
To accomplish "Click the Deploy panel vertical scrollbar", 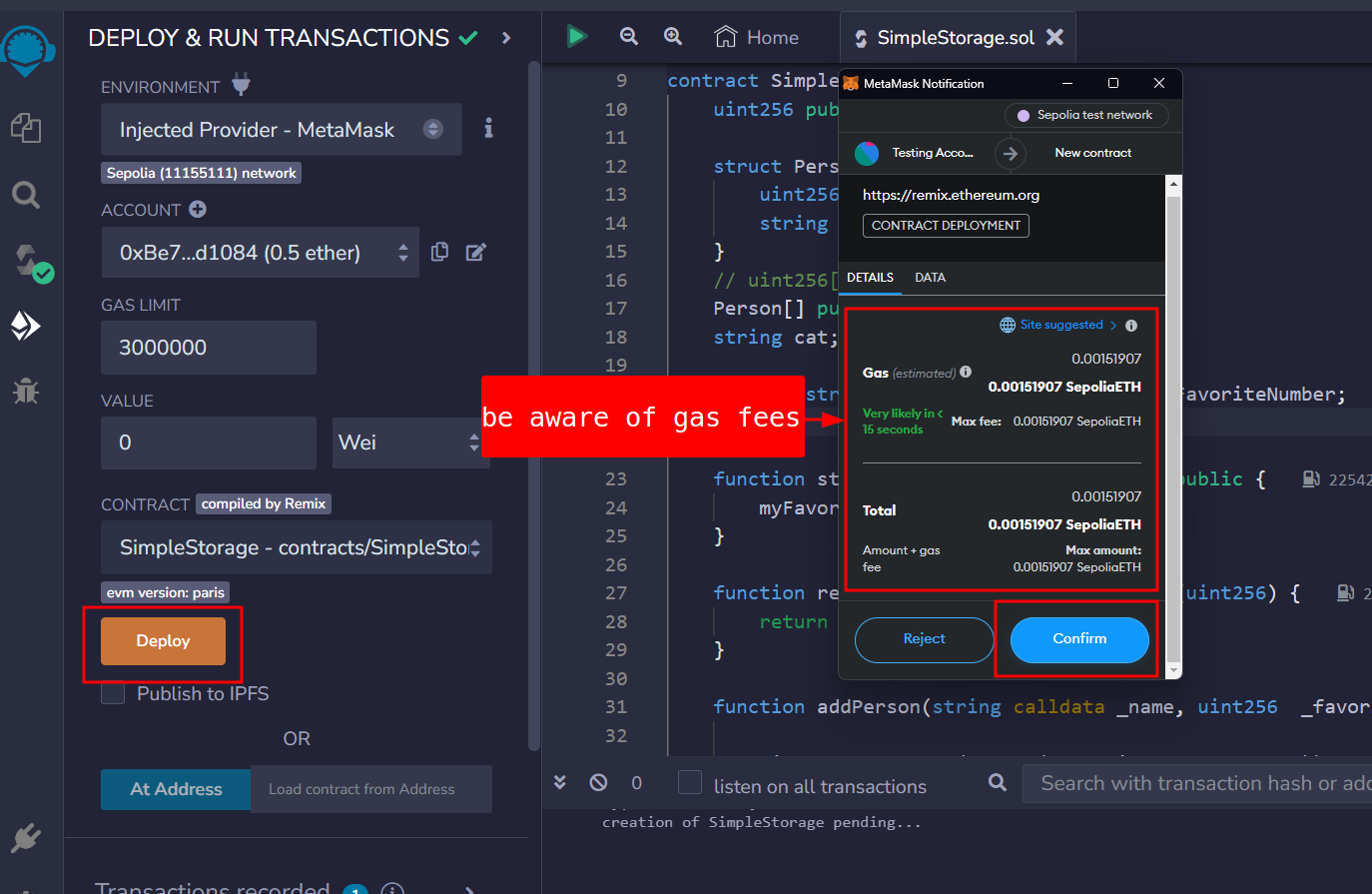I will [534, 405].
